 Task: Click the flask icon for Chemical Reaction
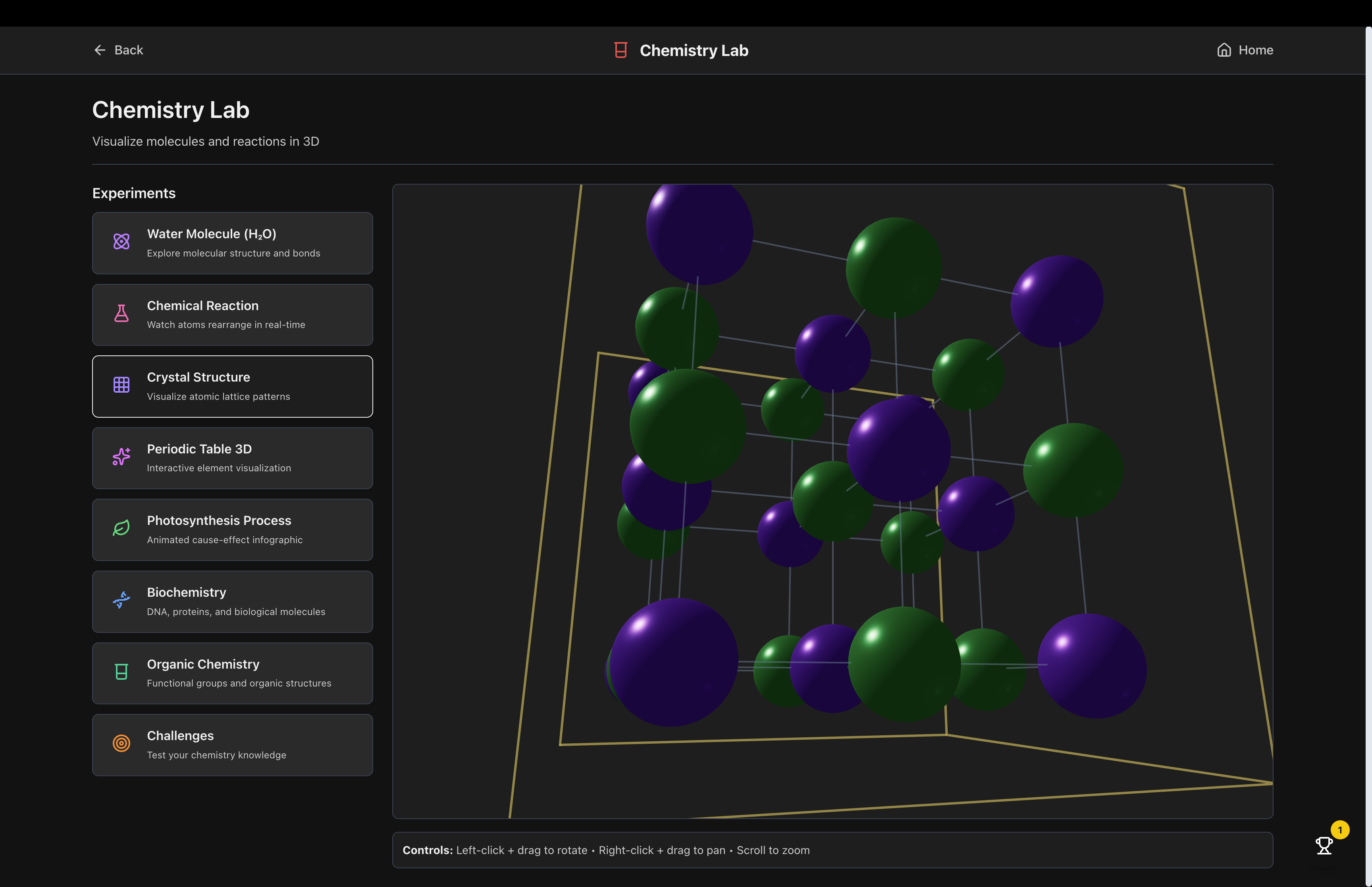point(121,313)
